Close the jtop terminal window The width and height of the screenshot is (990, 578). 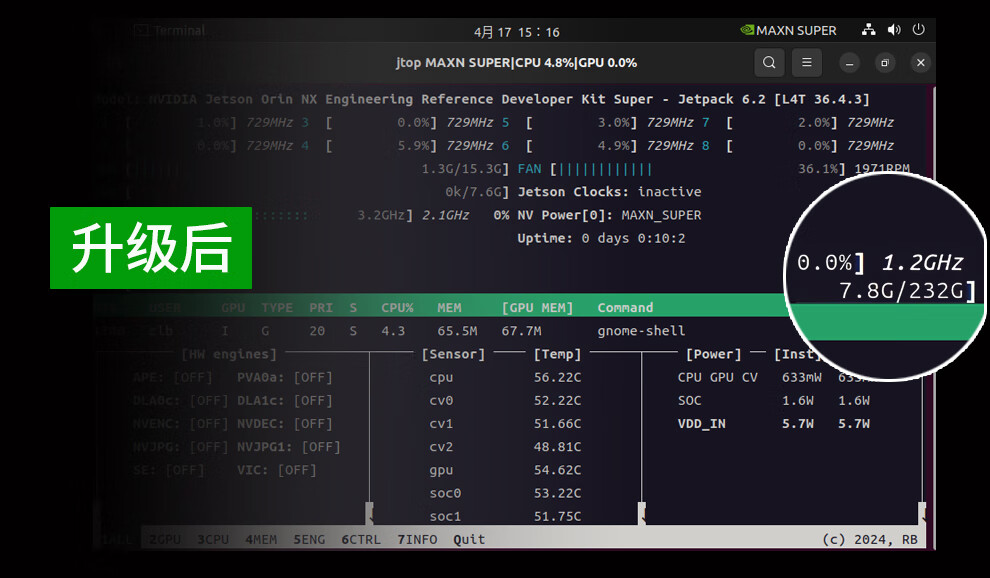(x=921, y=63)
